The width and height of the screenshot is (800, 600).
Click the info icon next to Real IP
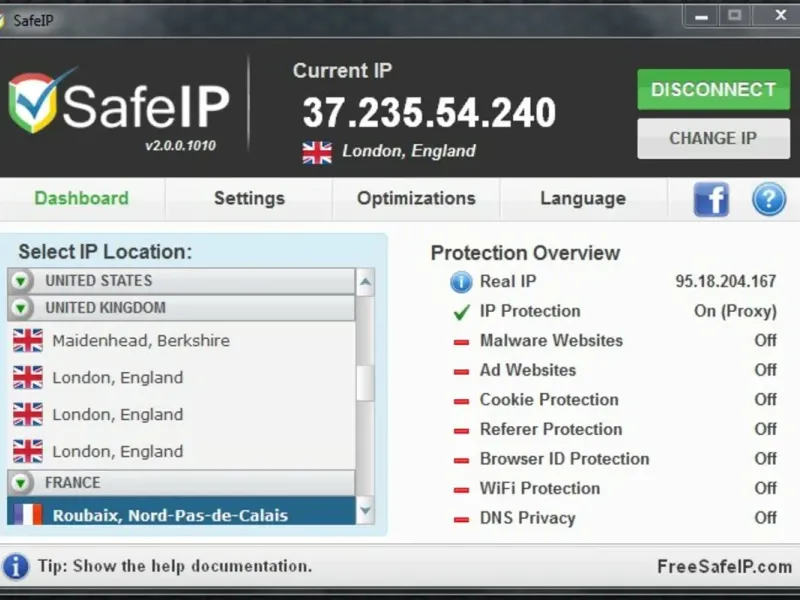[x=461, y=282]
